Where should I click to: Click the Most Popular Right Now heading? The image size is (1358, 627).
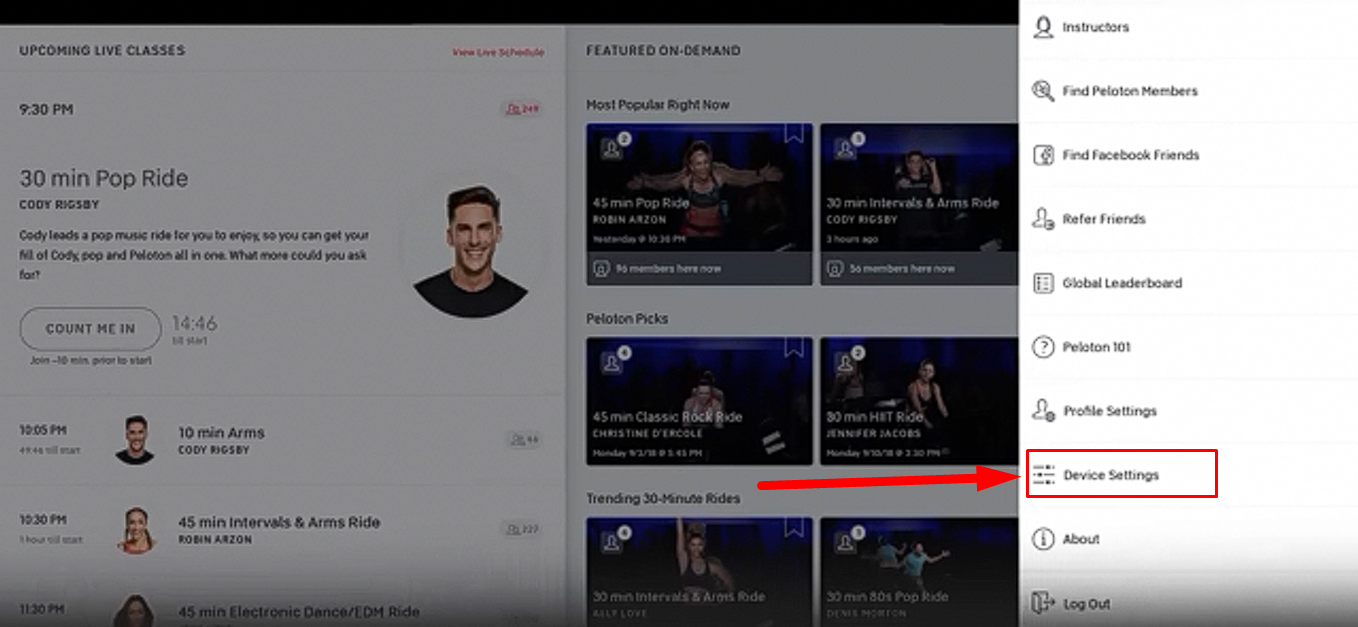pos(658,105)
